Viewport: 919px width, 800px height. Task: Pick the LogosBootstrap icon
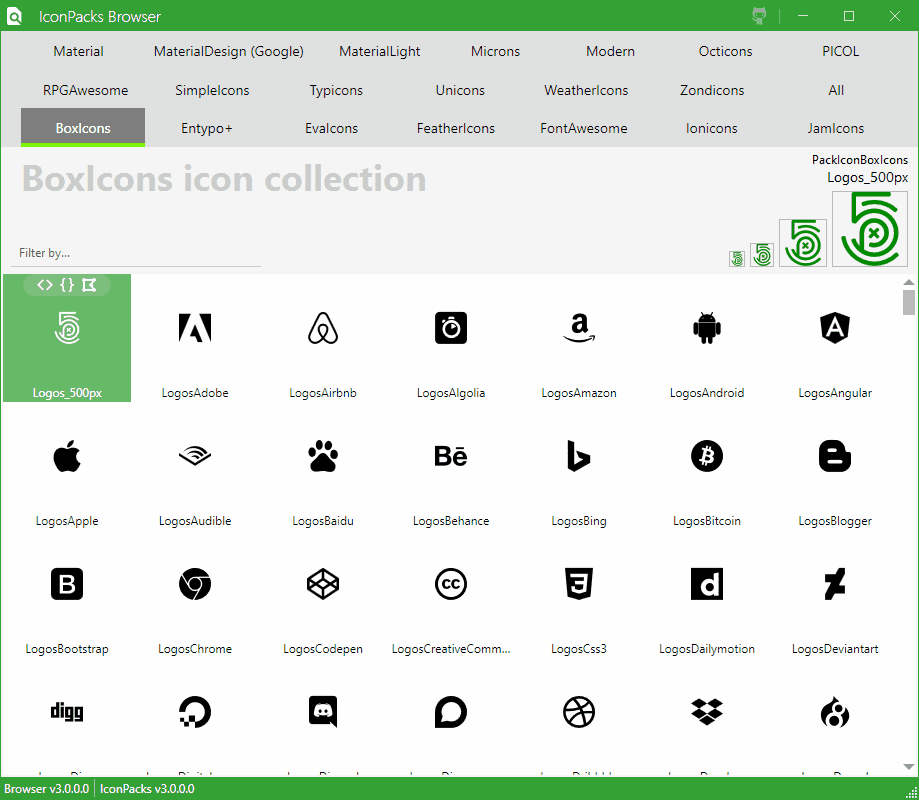click(67, 584)
